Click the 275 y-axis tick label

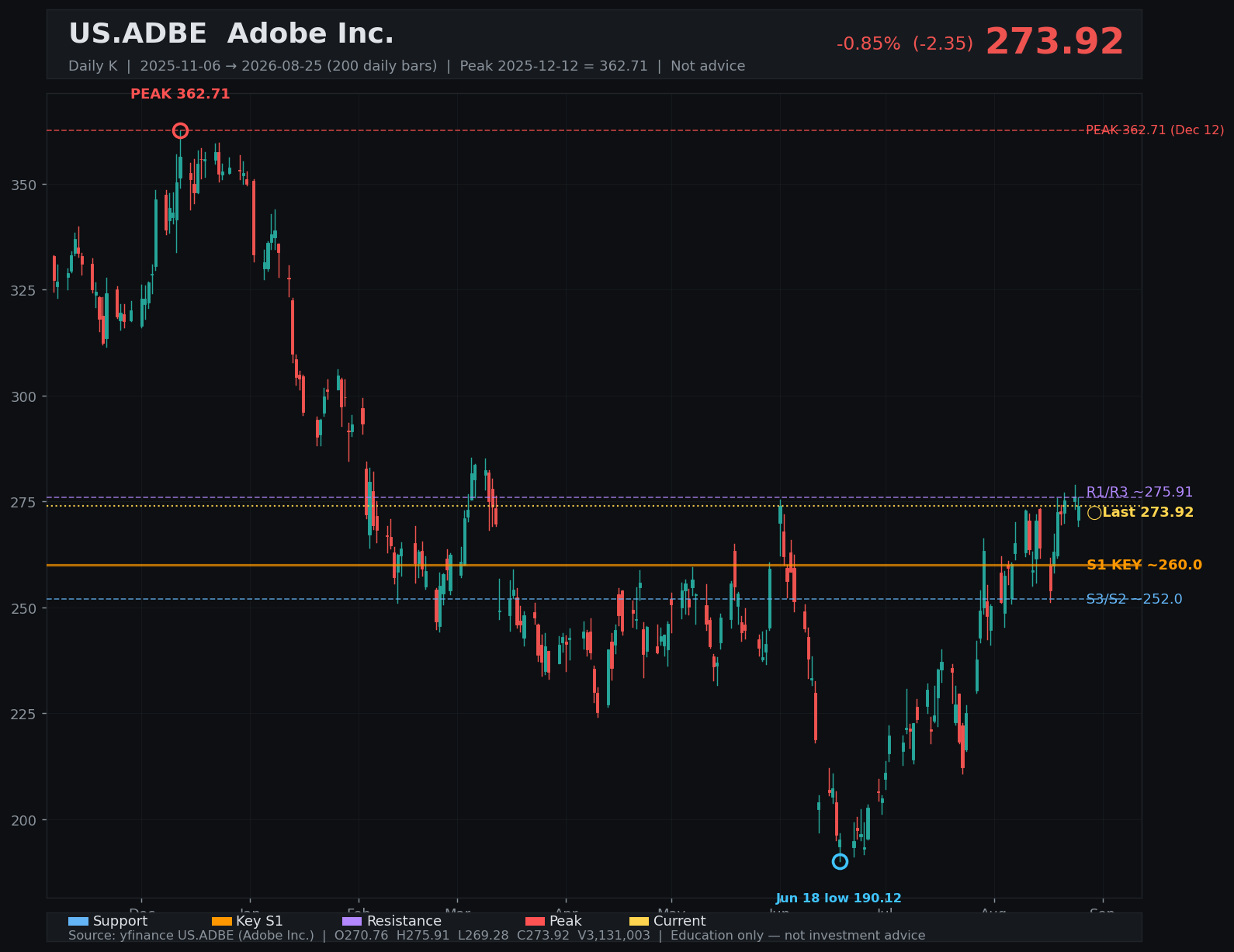coord(24,502)
